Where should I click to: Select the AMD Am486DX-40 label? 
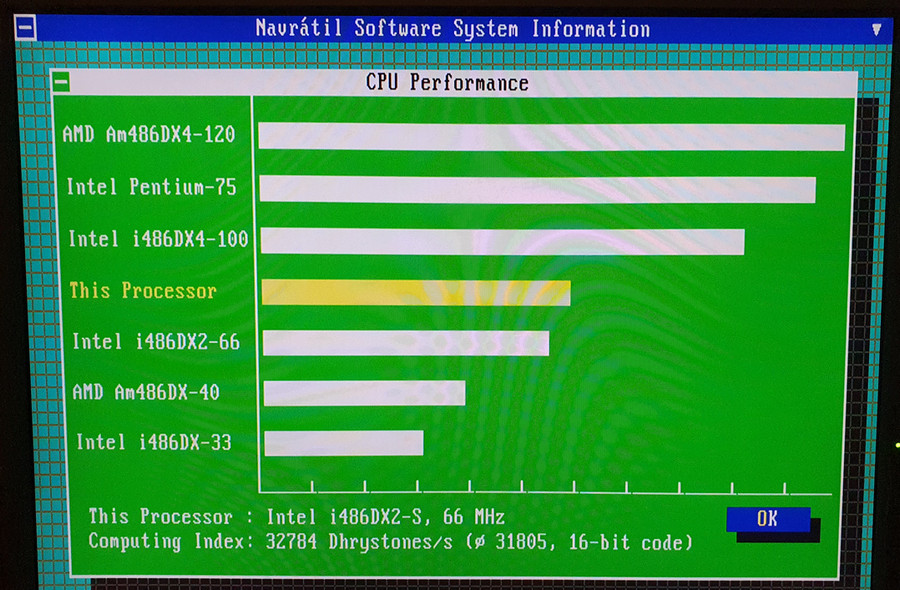pyautogui.click(x=146, y=392)
